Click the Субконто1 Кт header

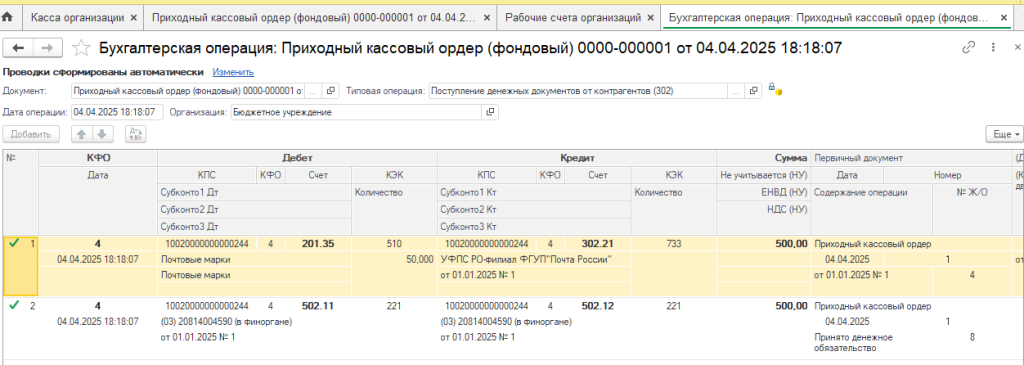click(534, 193)
